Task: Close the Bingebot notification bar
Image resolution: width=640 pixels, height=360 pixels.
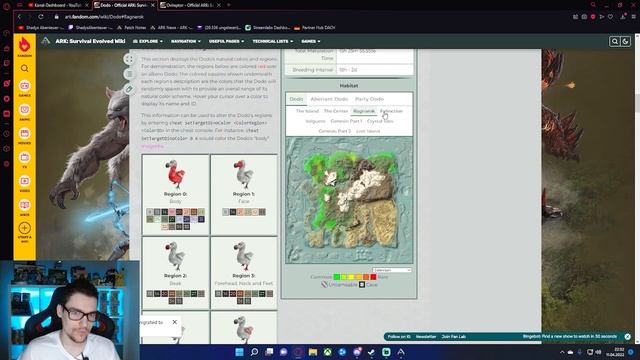Action: [627, 337]
